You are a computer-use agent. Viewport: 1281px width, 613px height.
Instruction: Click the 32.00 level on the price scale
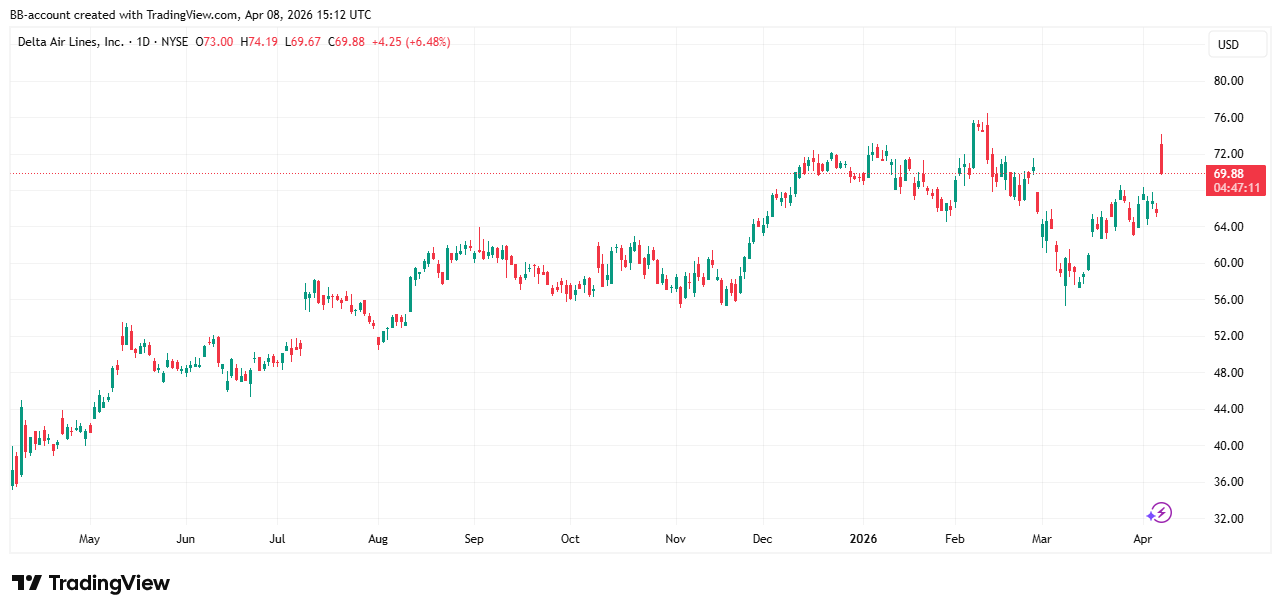1227,519
